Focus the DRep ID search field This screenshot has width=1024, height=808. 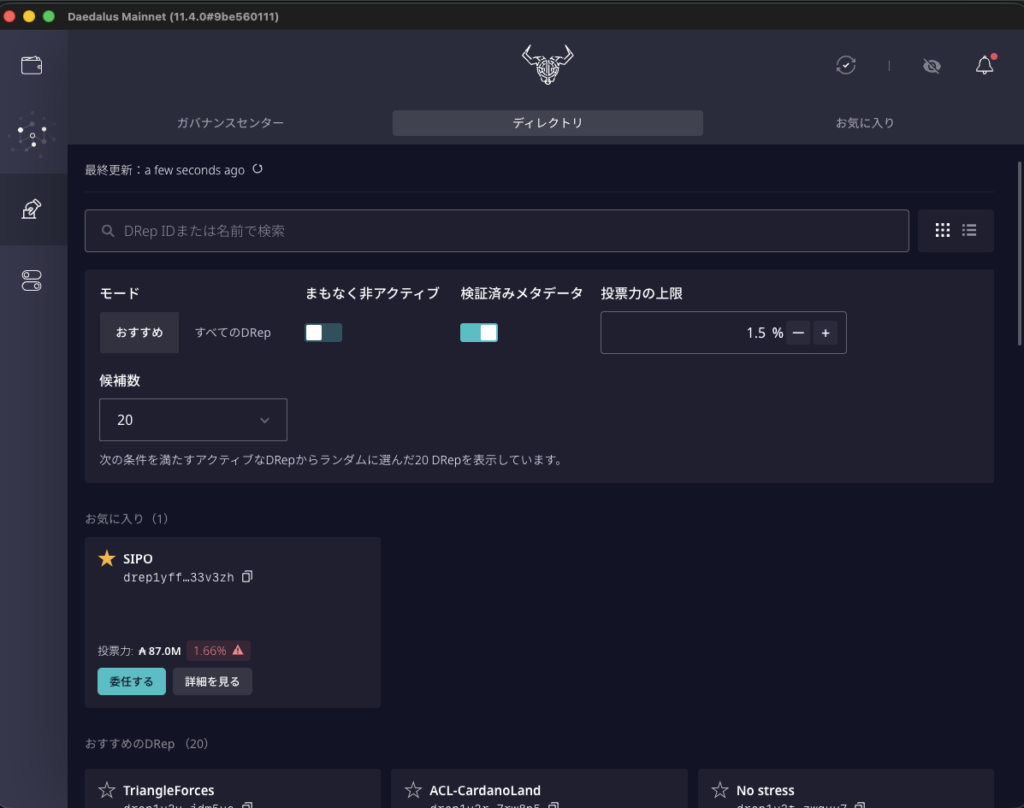tap(496, 231)
